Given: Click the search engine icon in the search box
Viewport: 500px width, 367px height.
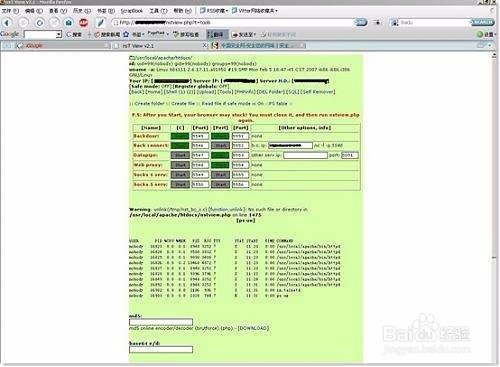Looking at the screenshot, I should point(395,23).
